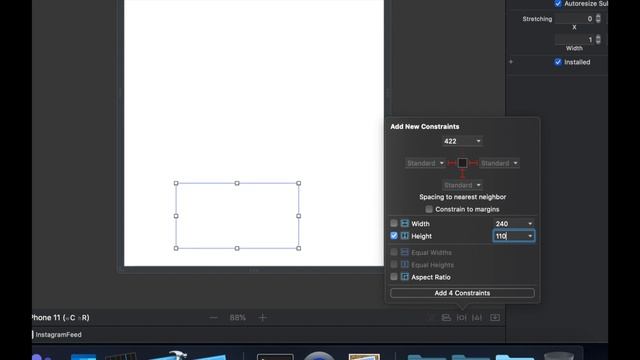Check the Aspect Ratio checkbox
The image size is (640, 360).
pos(394,277)
